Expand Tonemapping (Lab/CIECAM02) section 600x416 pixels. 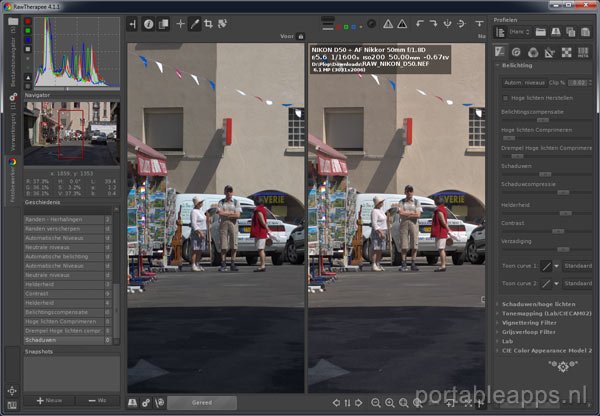[x=546, y=313]
